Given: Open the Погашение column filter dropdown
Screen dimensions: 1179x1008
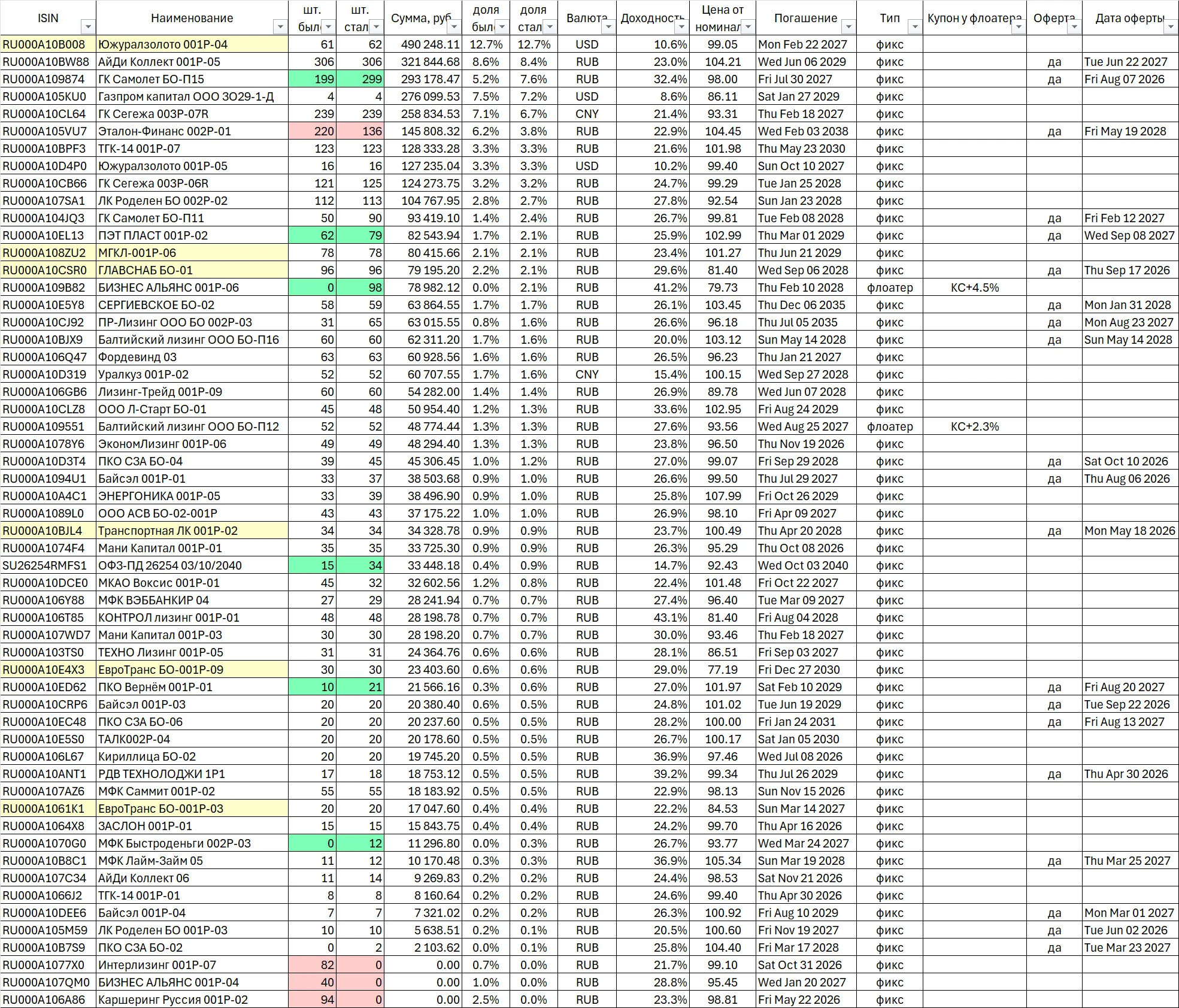Looking at the screenshot, I should [x=848, y=27].
